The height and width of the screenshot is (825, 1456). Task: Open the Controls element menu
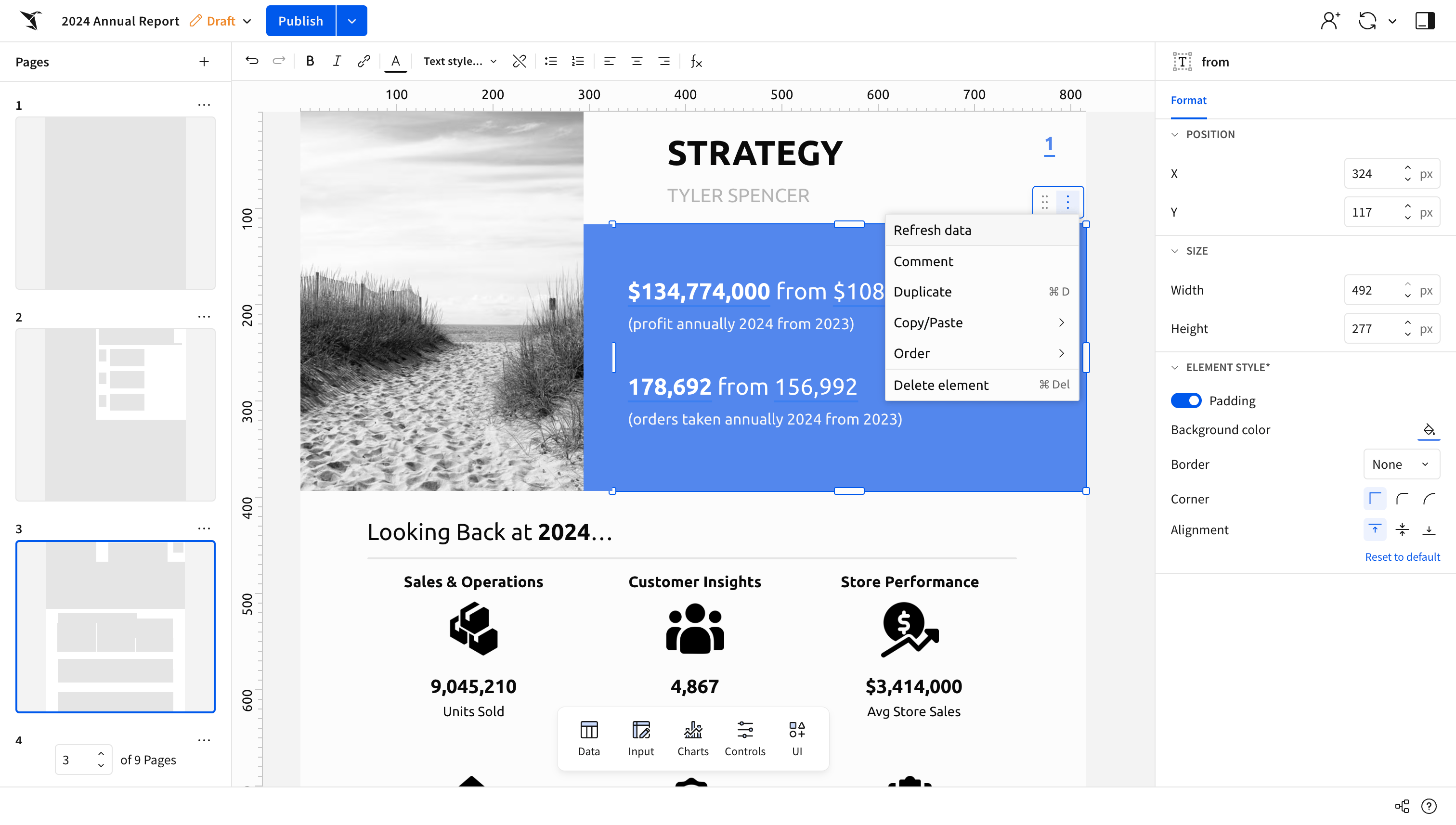[x=745, y=738]
